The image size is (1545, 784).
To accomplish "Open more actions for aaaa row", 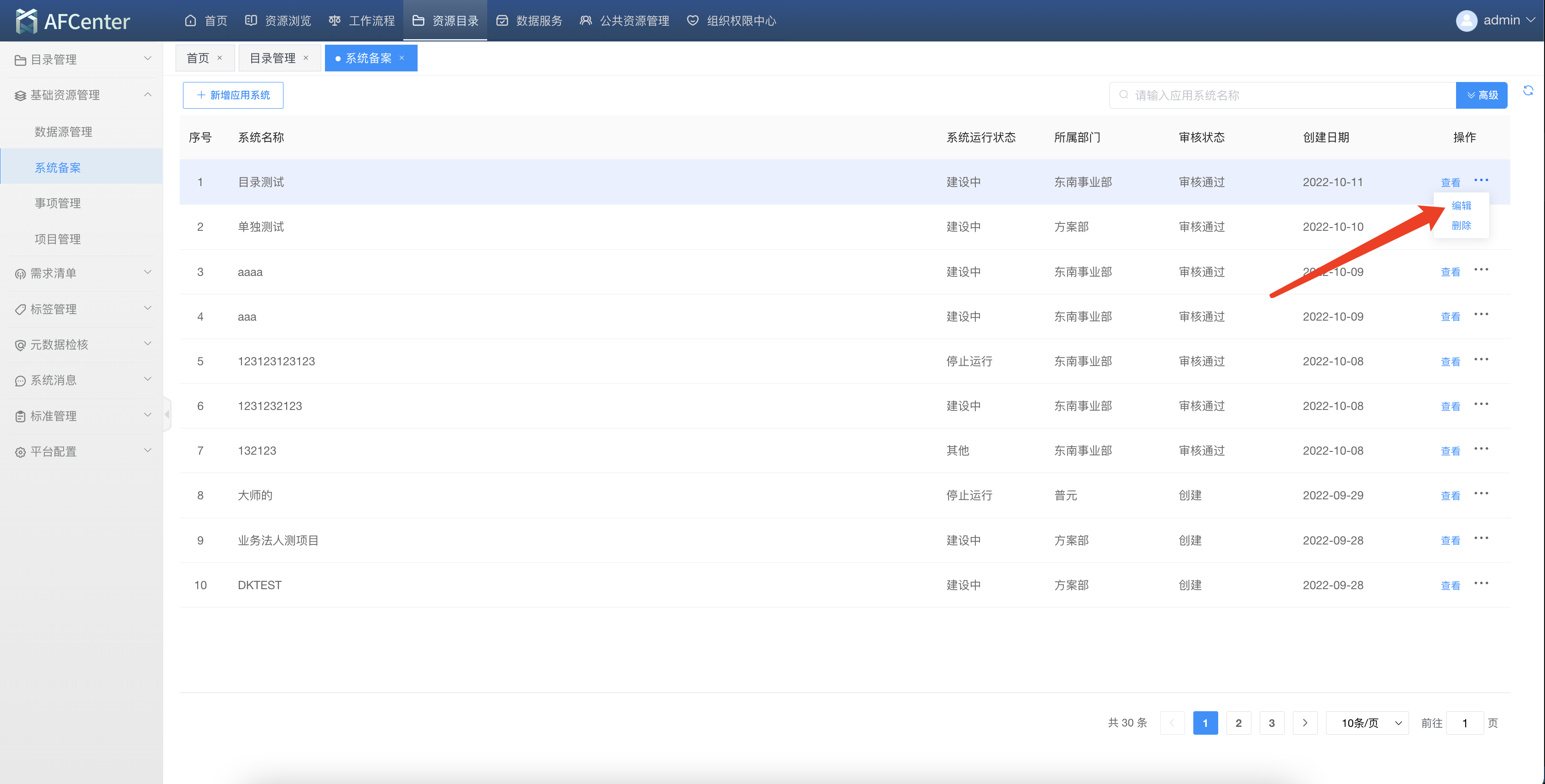I will pos(1481,270).
